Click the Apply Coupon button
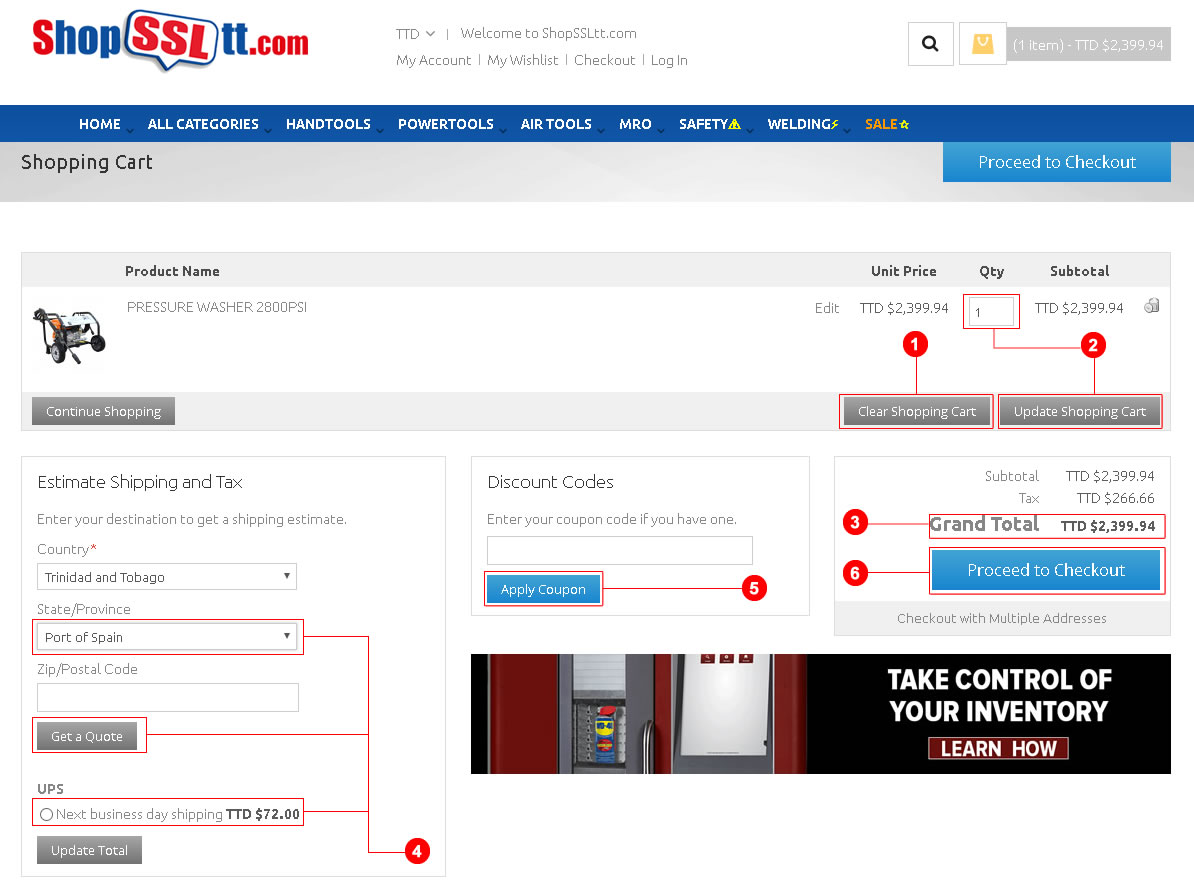The height and width of the screenshot is (889, 1194). [x=543, y=589]
